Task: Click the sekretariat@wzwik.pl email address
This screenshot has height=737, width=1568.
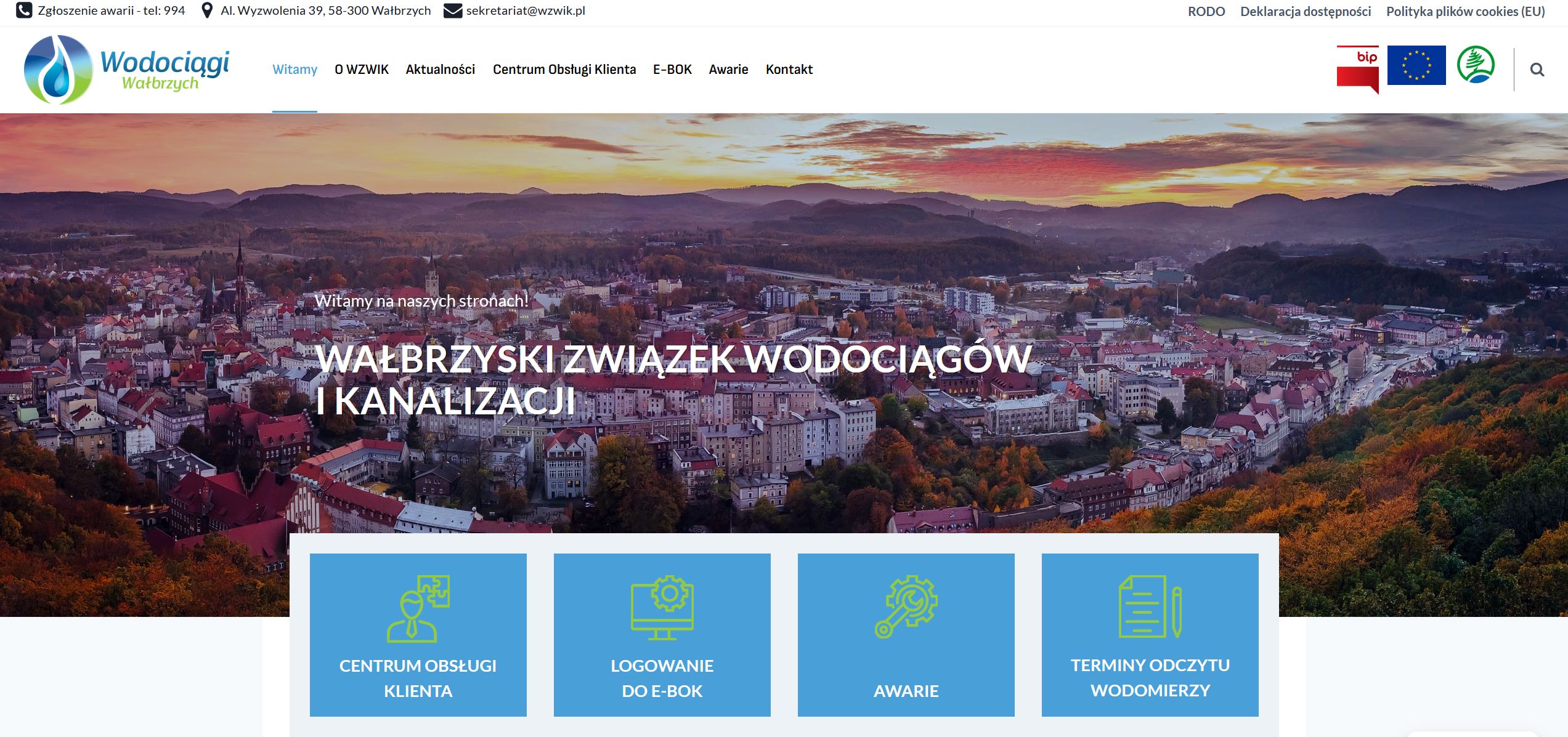Action: pos(526,10)
